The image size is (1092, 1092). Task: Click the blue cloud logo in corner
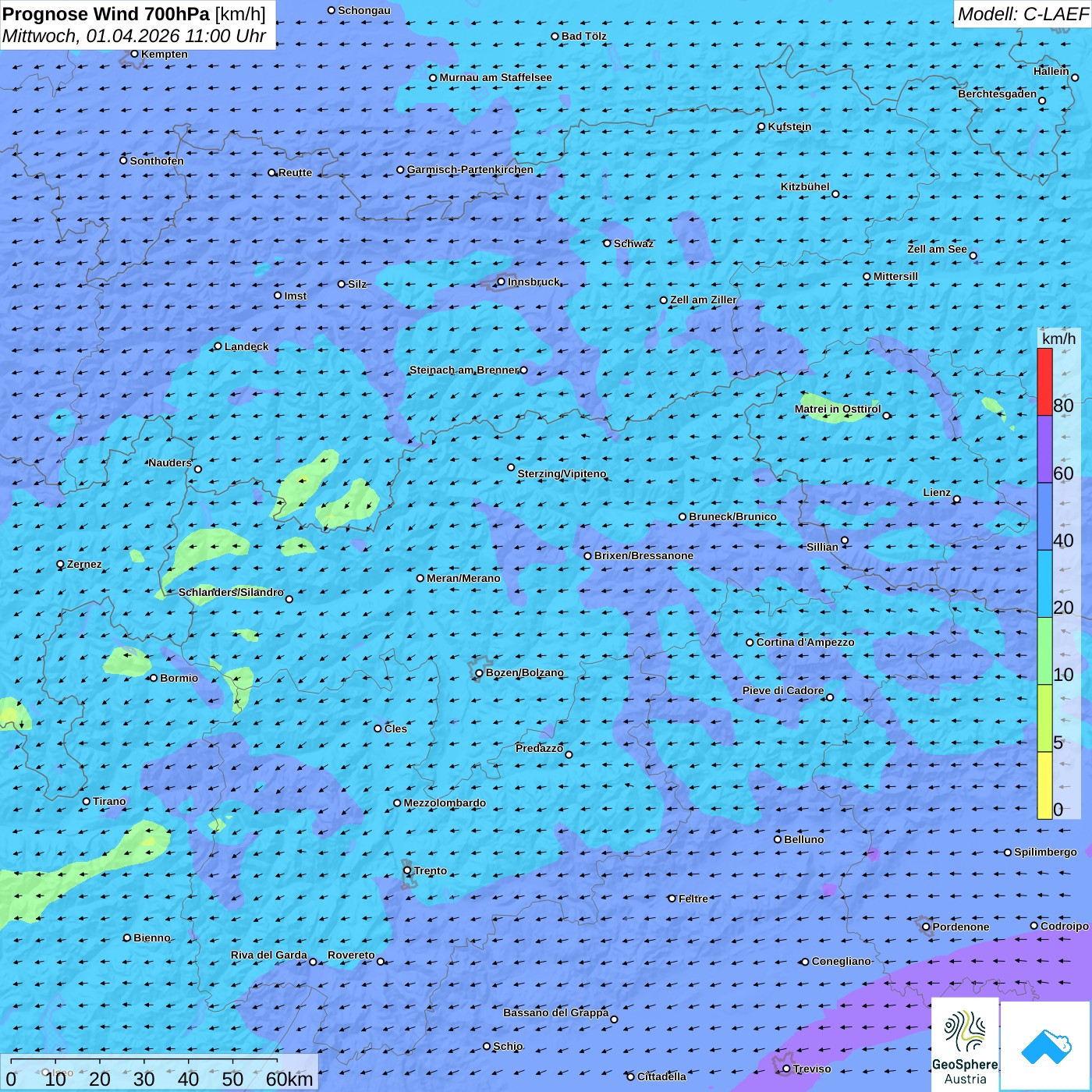tap(1045, 1046)
